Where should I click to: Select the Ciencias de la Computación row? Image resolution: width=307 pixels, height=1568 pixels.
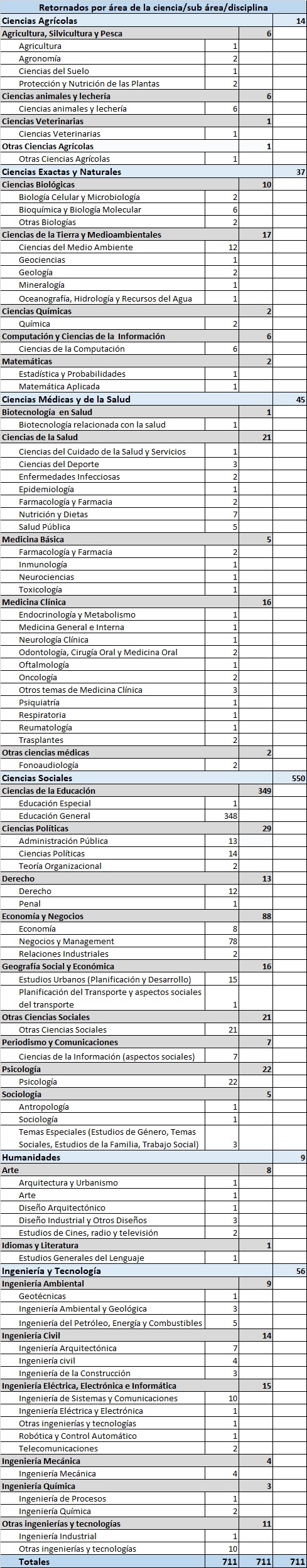click(153, 349)
